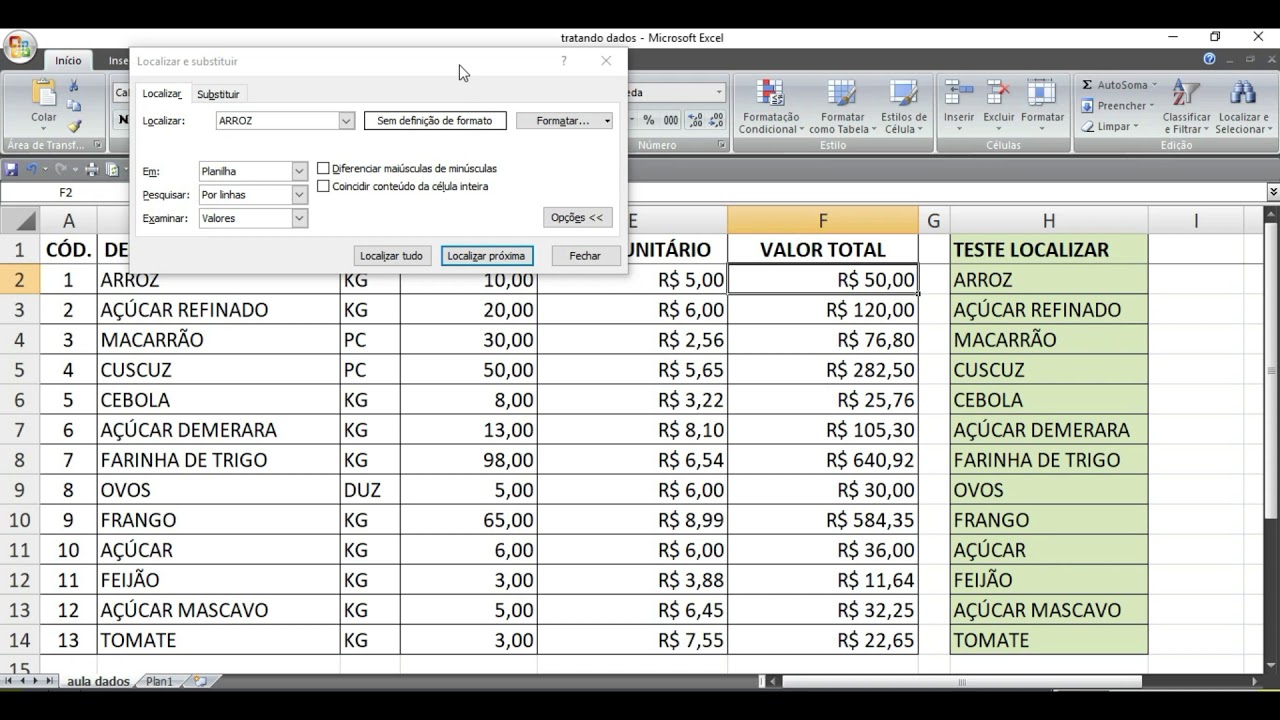Open Classificar e Filtrar sort menu
The image size is (1280, 720).
1186,107
